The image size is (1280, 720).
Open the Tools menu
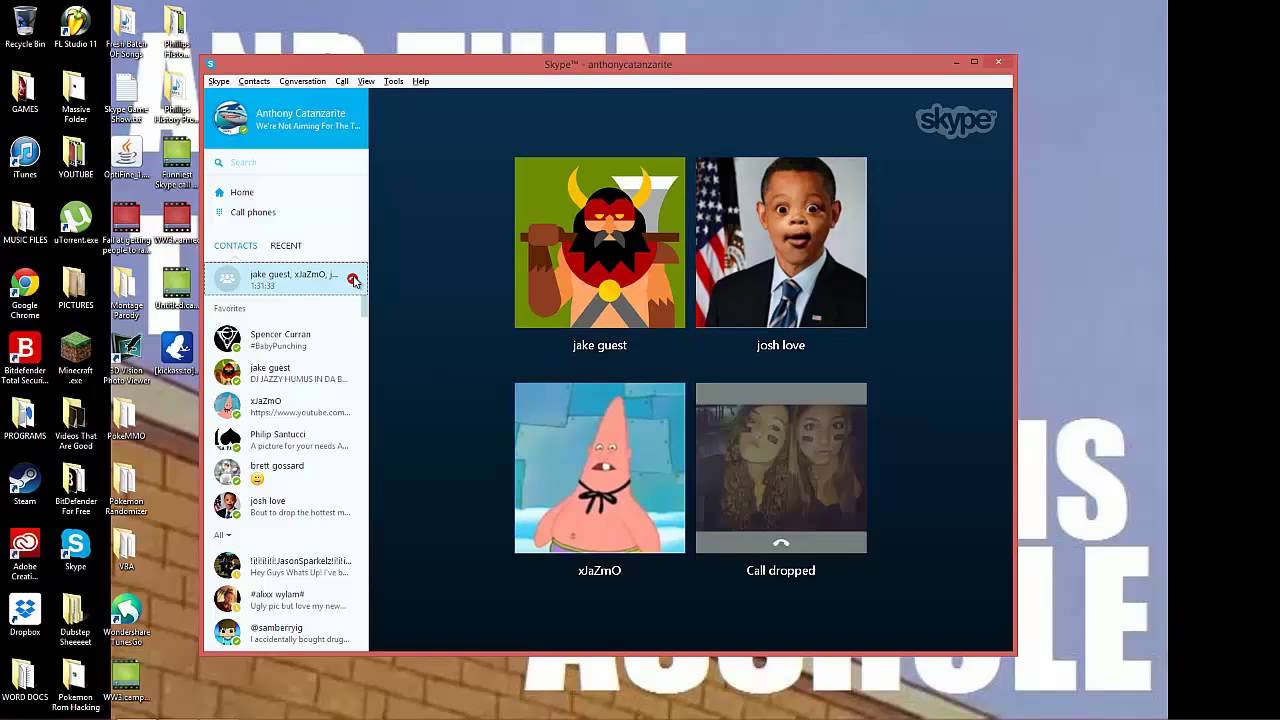393,81
